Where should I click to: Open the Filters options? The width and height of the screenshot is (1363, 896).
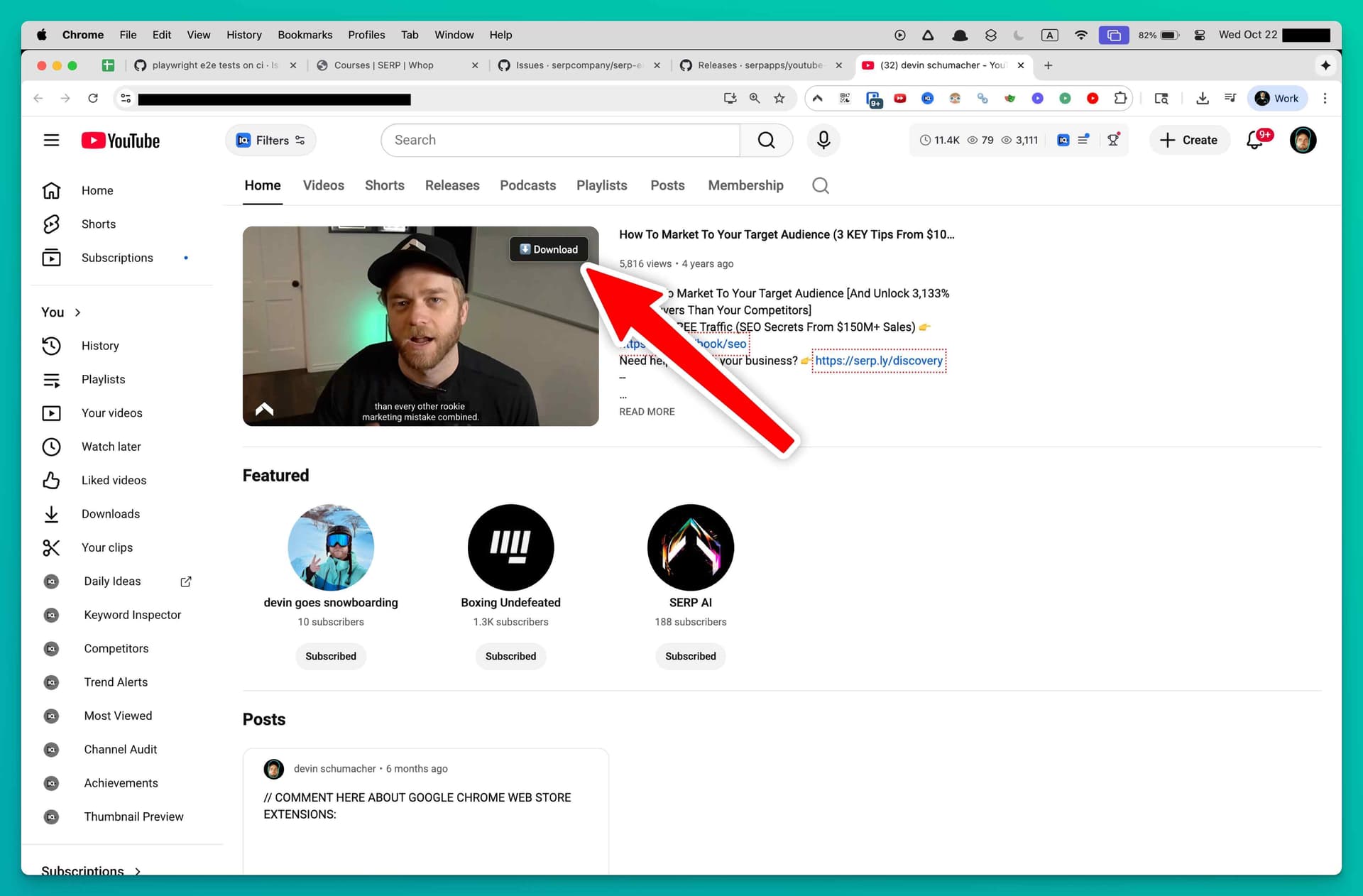tap(270, 140)
